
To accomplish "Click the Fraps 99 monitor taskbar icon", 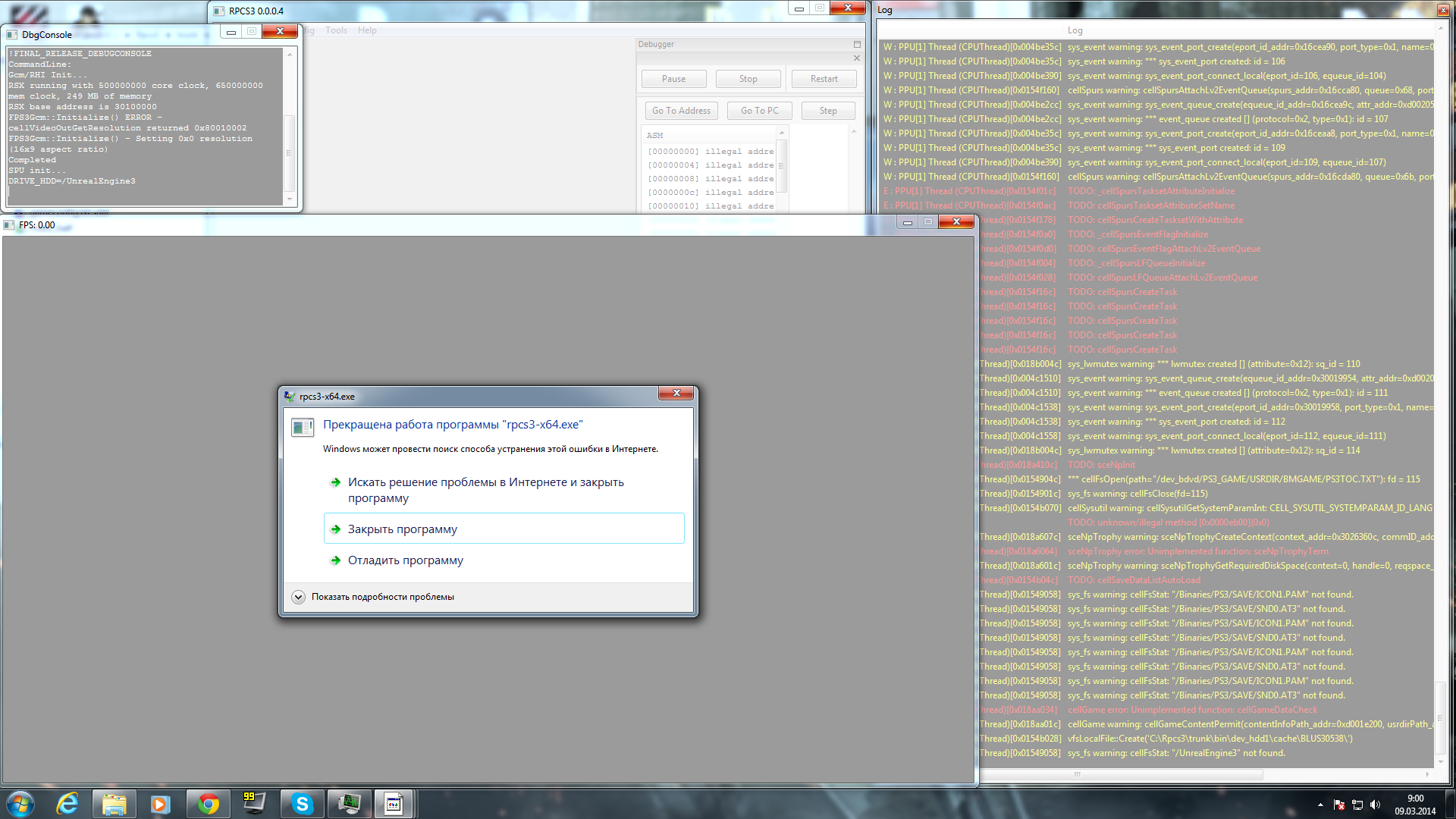I will click(254, 804).
